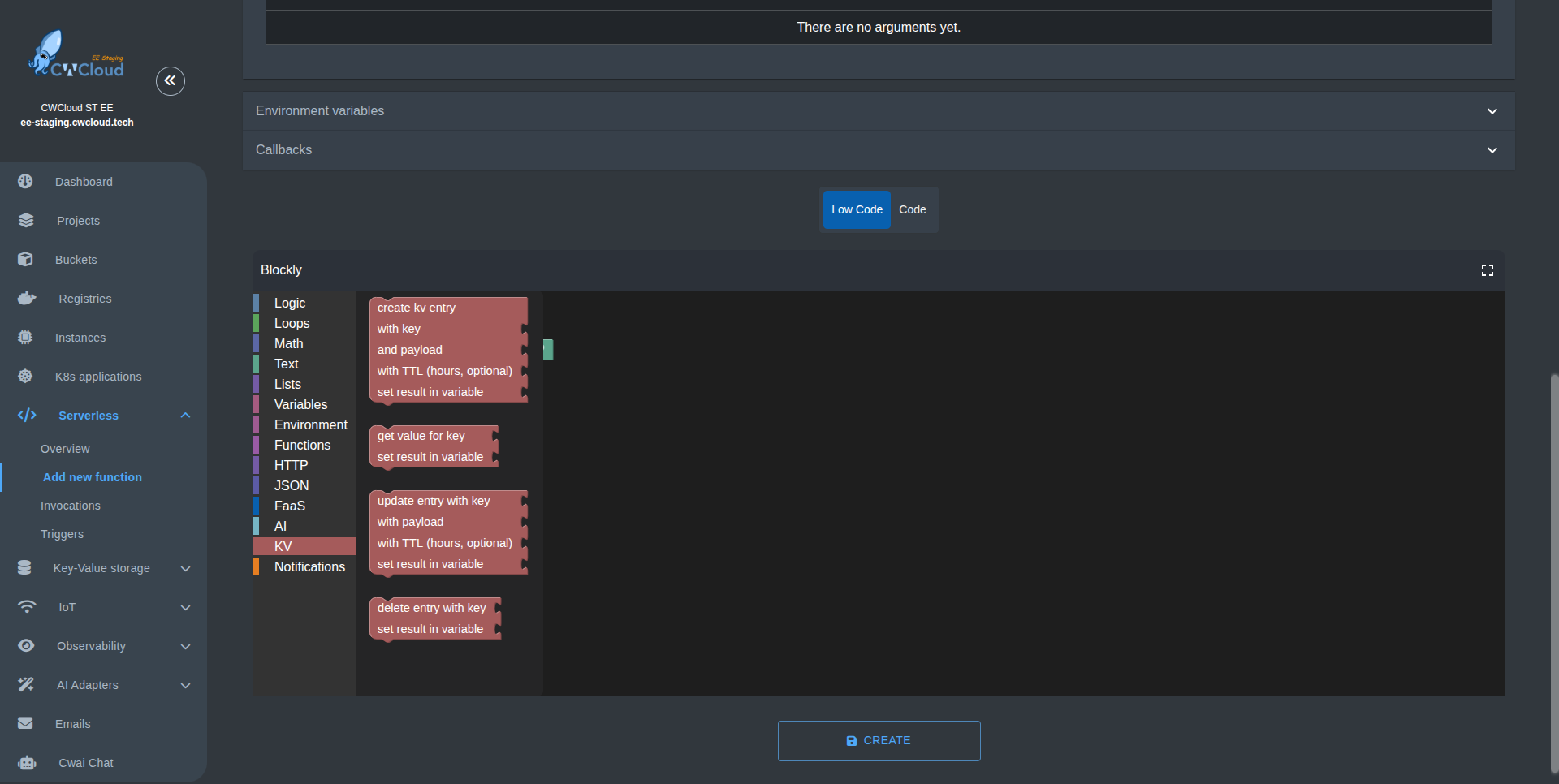Open Dashboard page
Viewport: 1559px width, 784px height.
(x=84, y=182)
